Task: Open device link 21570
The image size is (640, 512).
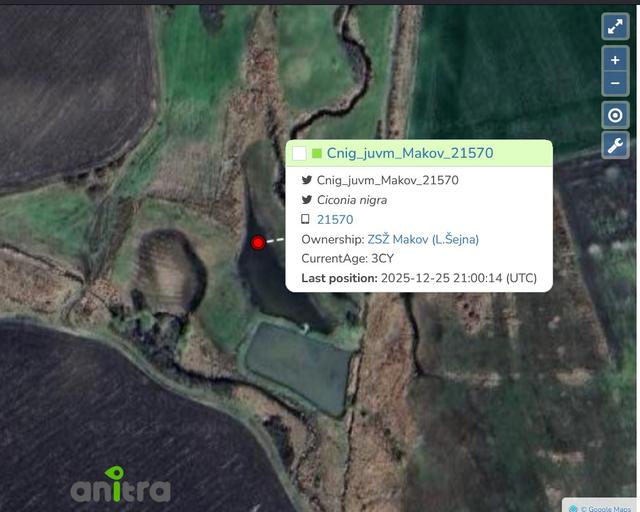Action: point(335,220)
